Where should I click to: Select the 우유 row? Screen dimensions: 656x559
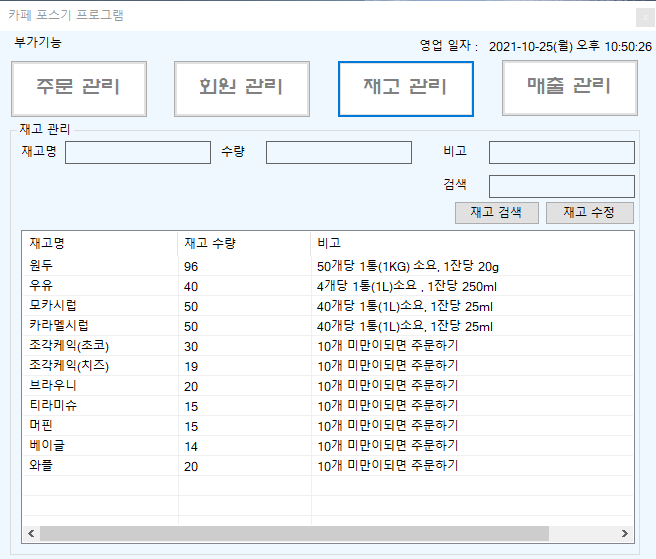coord(328,286)
